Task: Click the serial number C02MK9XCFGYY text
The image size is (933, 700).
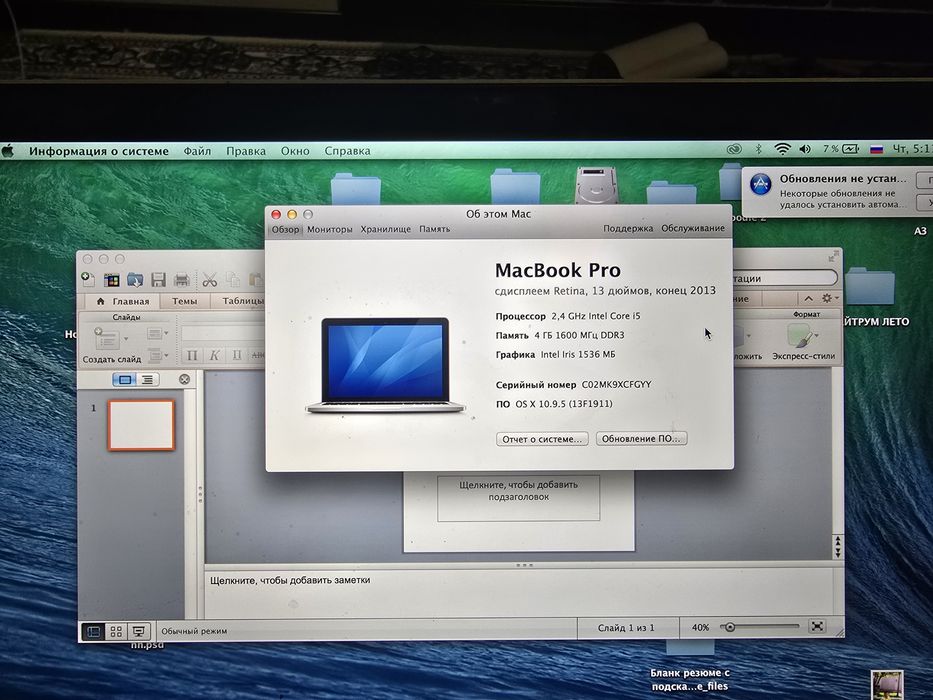Action: pos(616,385)
